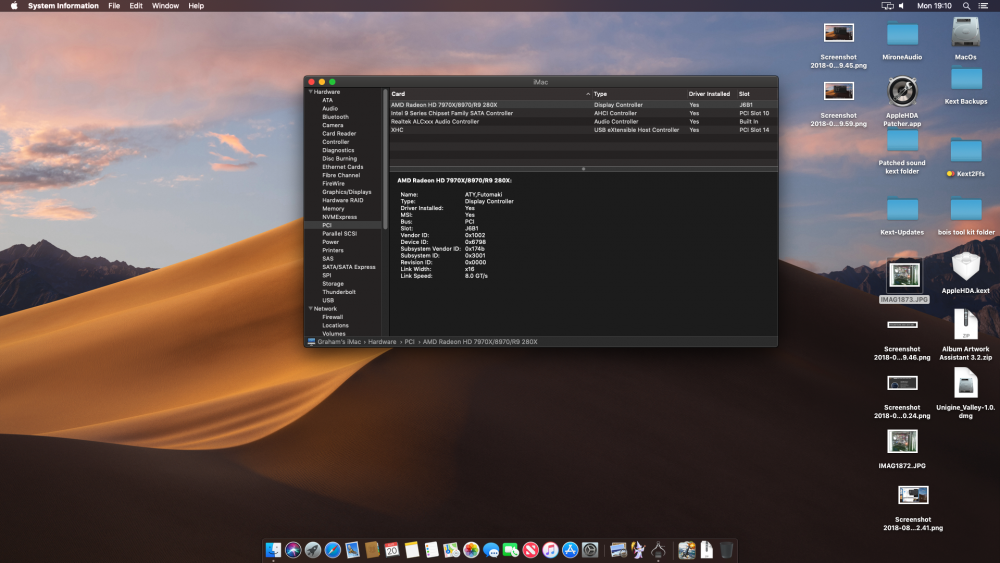
Task: Open Maps in the dock
Action: pos(451,550)
